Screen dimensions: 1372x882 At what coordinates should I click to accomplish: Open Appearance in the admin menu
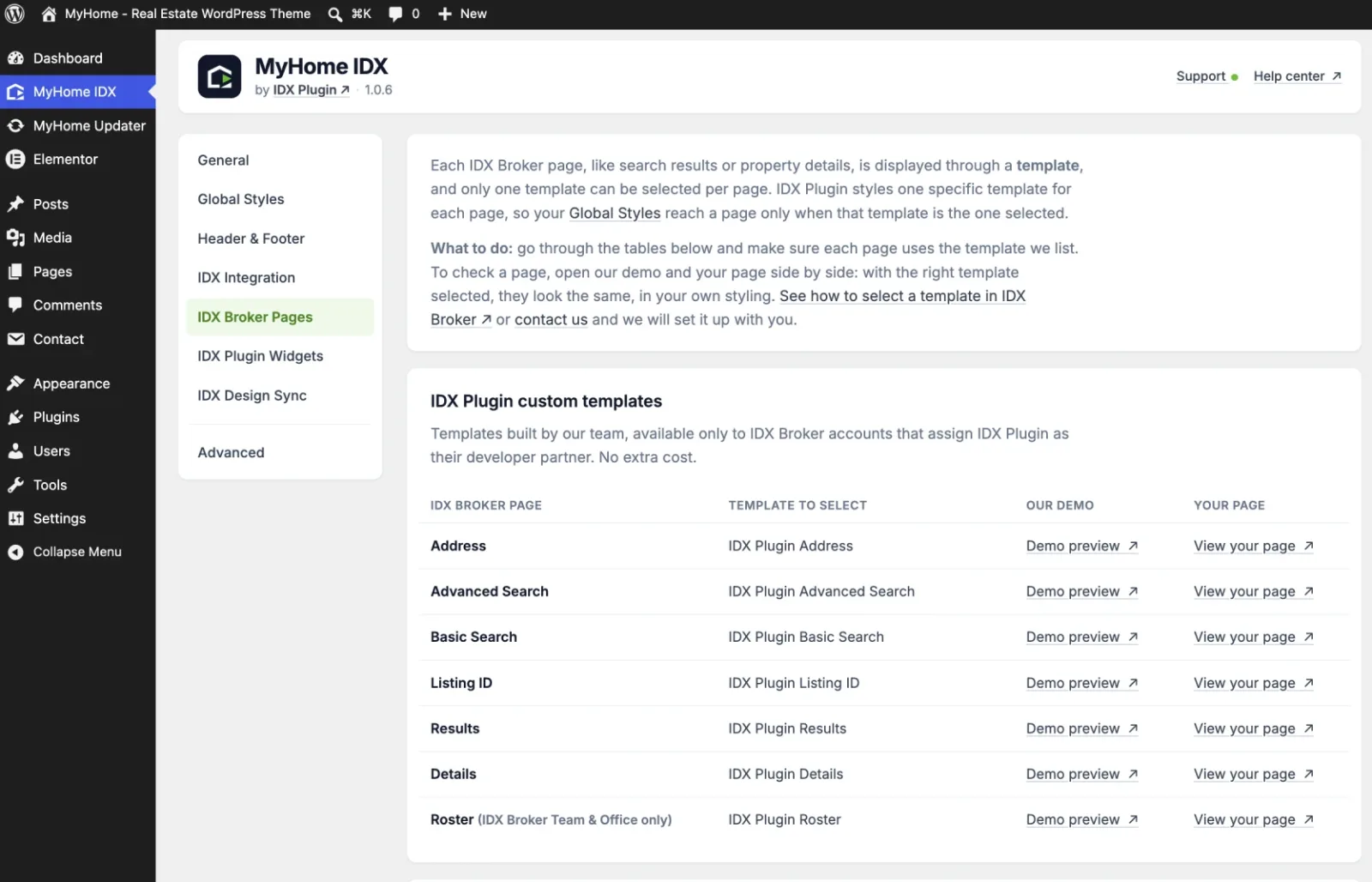click(77, 384)
